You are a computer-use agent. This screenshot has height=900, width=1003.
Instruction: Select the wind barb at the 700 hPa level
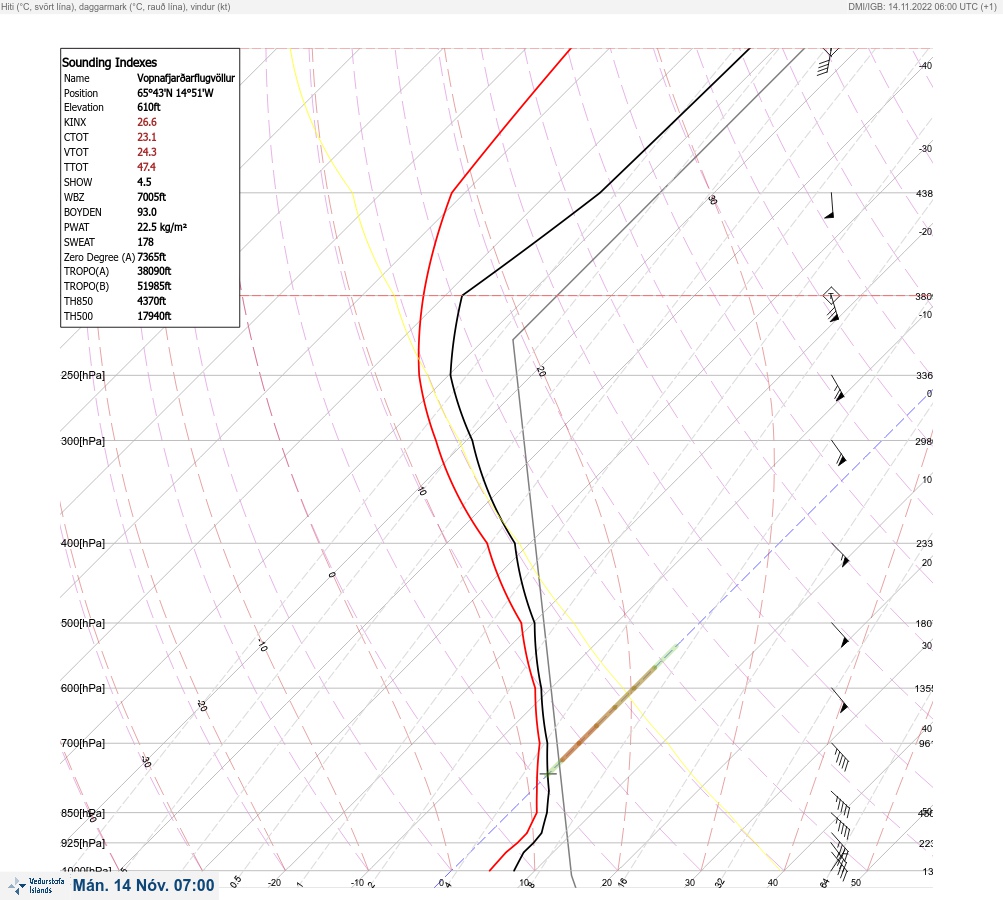[840, 757]
